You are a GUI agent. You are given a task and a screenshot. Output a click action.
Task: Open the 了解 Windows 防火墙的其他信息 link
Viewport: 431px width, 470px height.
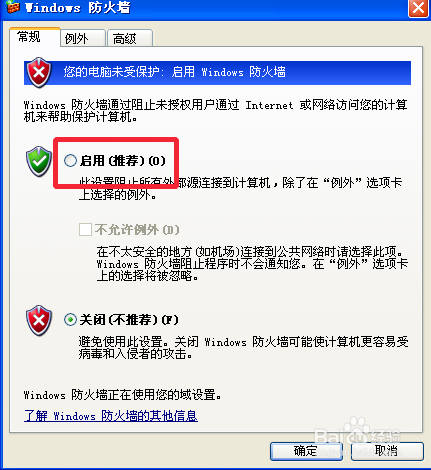pos(111,416)
